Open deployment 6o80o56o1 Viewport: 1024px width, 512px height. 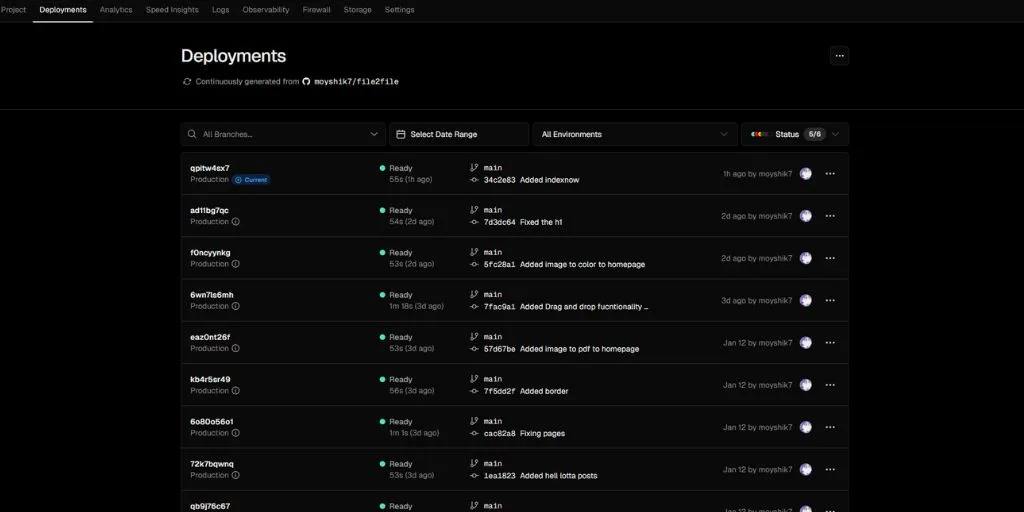(x=212, y=421)
